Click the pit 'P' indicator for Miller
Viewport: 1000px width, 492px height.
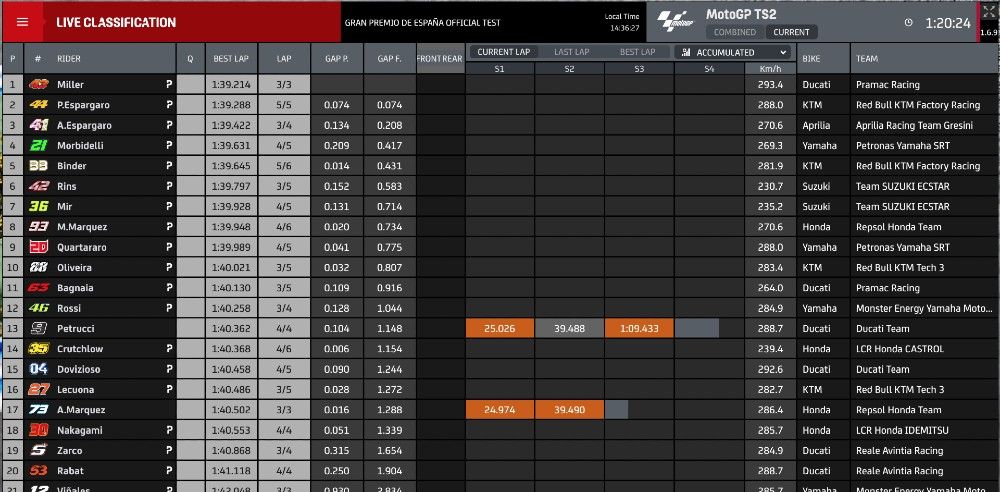(x=168, y=85)
